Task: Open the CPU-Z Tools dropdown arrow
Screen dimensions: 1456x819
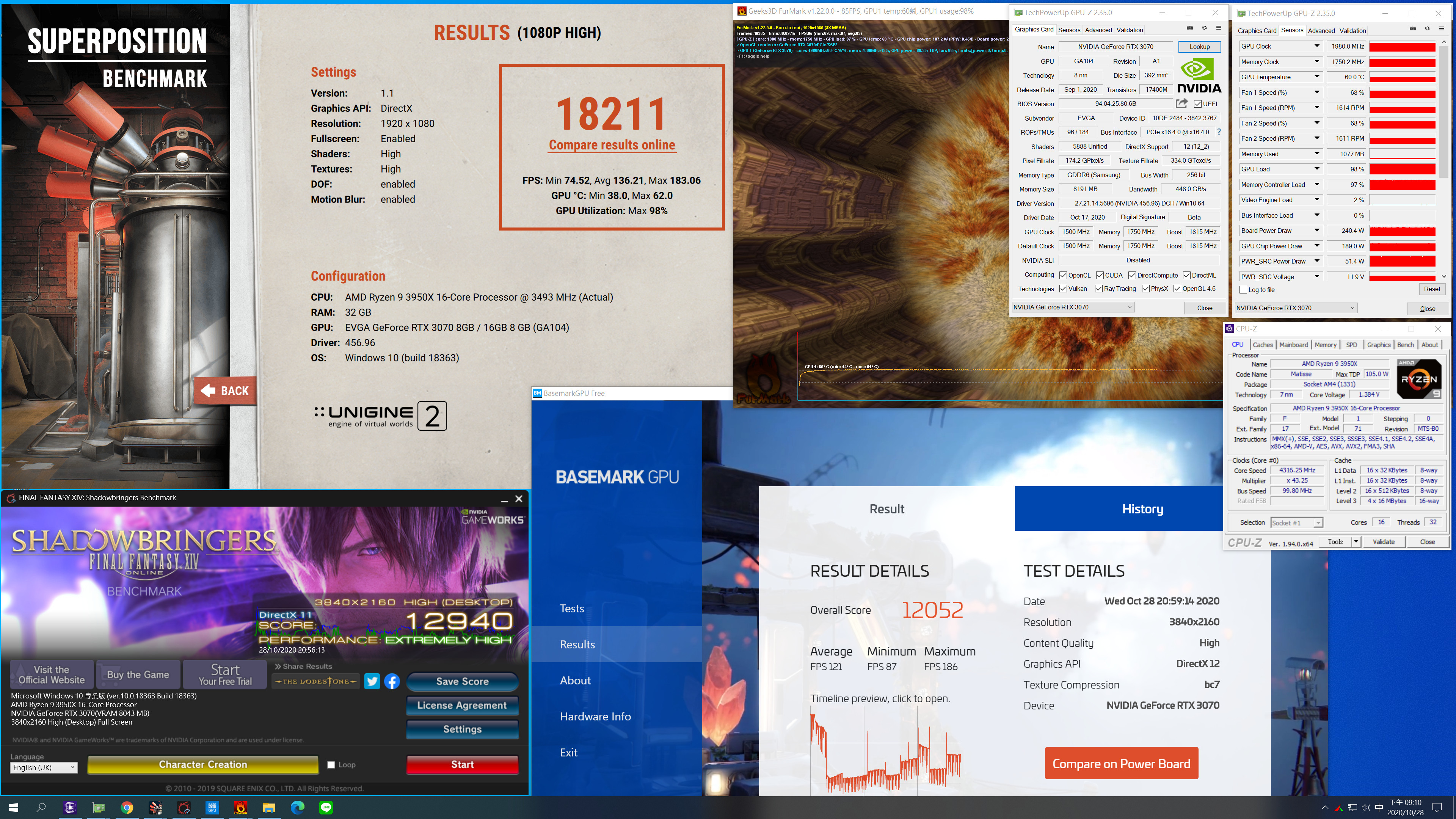Action: coord(1356,541)
